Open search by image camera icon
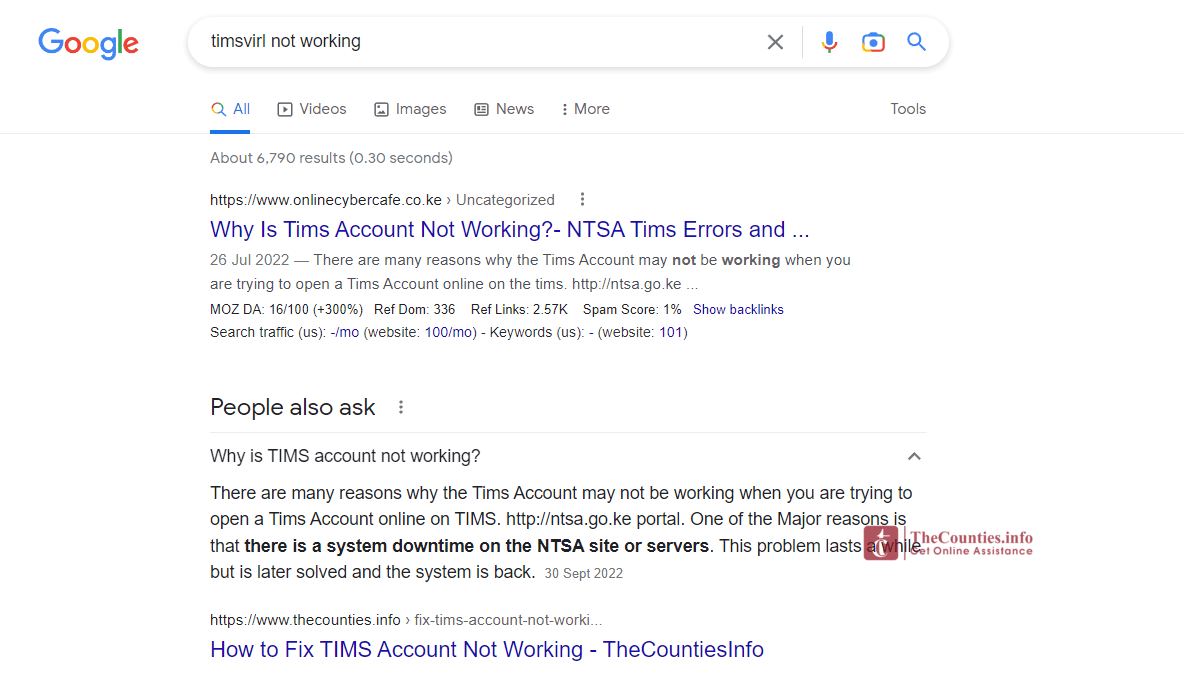The image size is (1184, 697). 873,42
